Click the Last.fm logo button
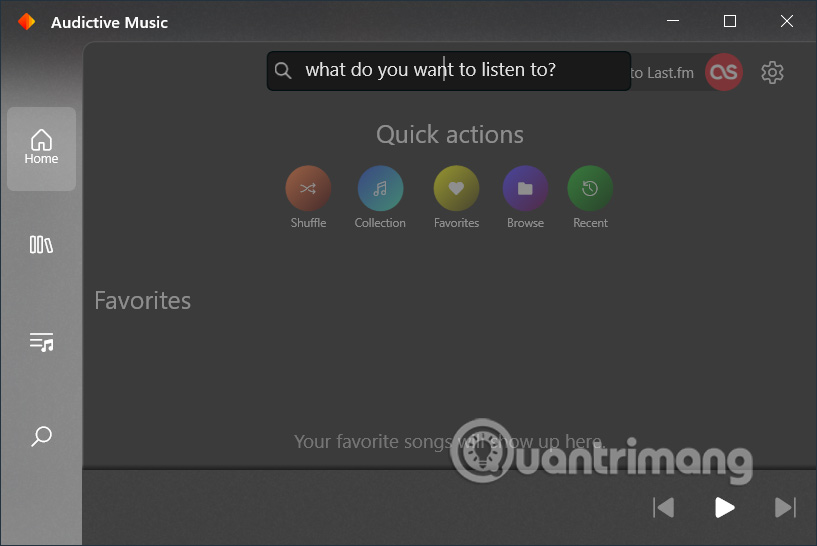Viewport: 817px width, 546px height. tap(724, 72)
